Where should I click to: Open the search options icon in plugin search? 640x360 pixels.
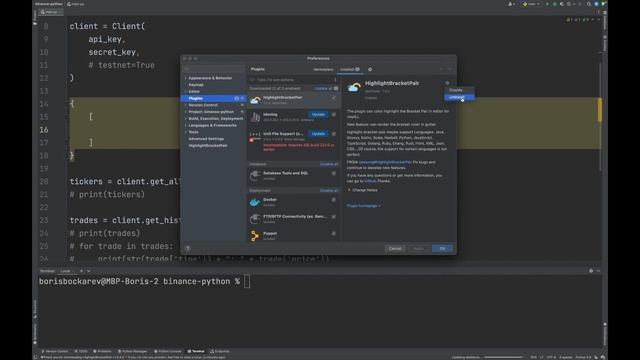(335, 80)
